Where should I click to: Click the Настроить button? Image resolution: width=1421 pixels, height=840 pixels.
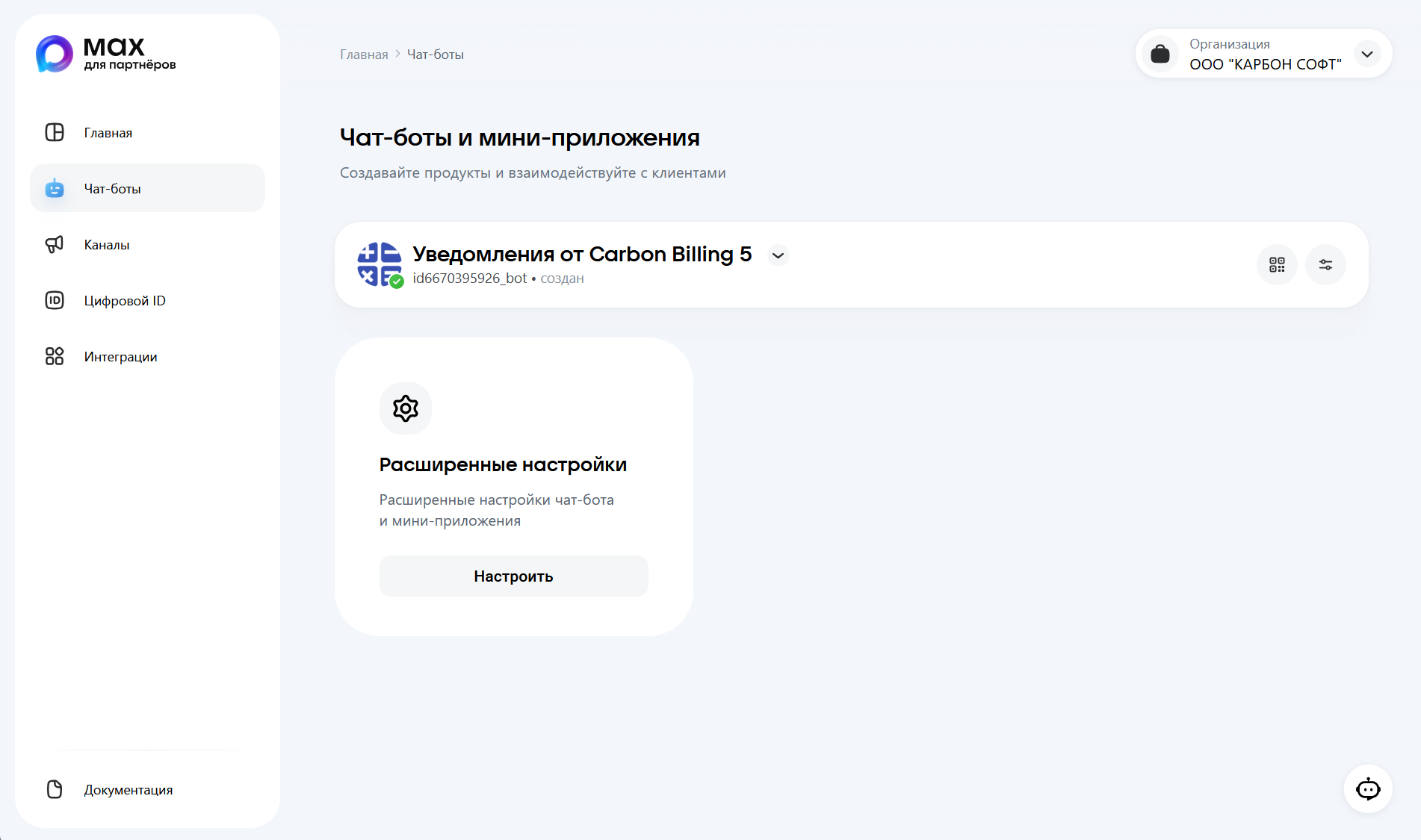pyautogui.click(x=514, y=576)
